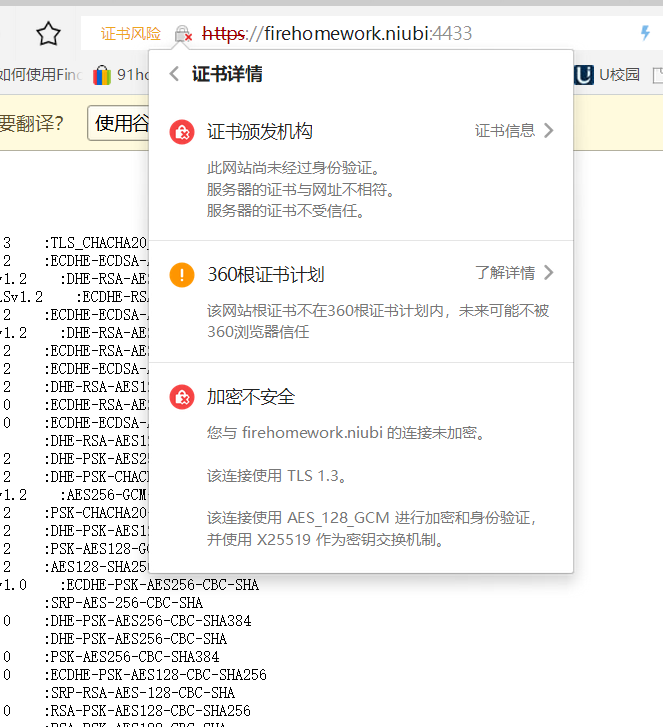Click line :SRP-RSA-AES-128-CBC-SHA
663x727 pixels.
tap(140, 693)
